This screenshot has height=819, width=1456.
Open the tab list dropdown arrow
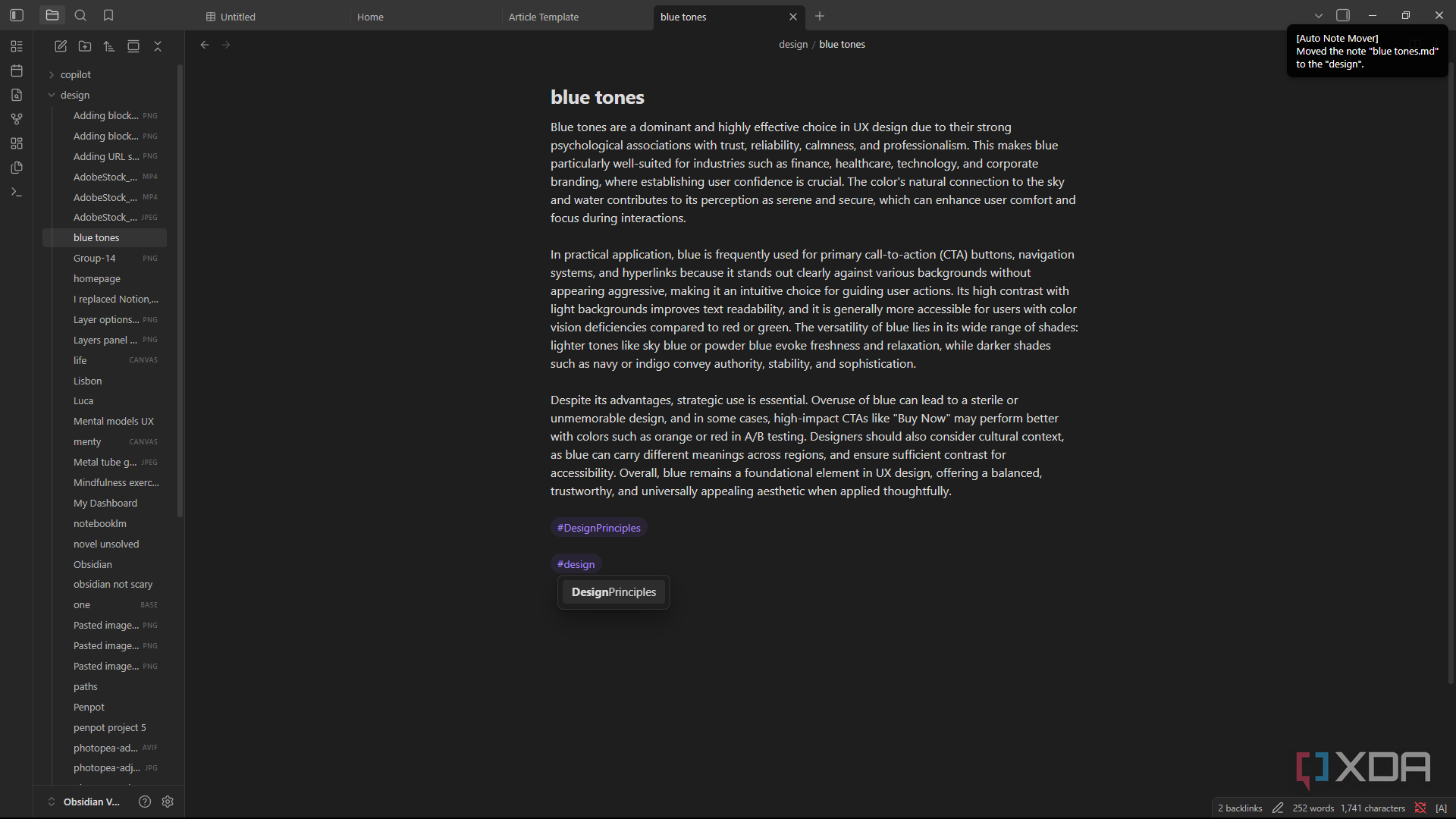pyautogui.click(x=1319, y=15)
